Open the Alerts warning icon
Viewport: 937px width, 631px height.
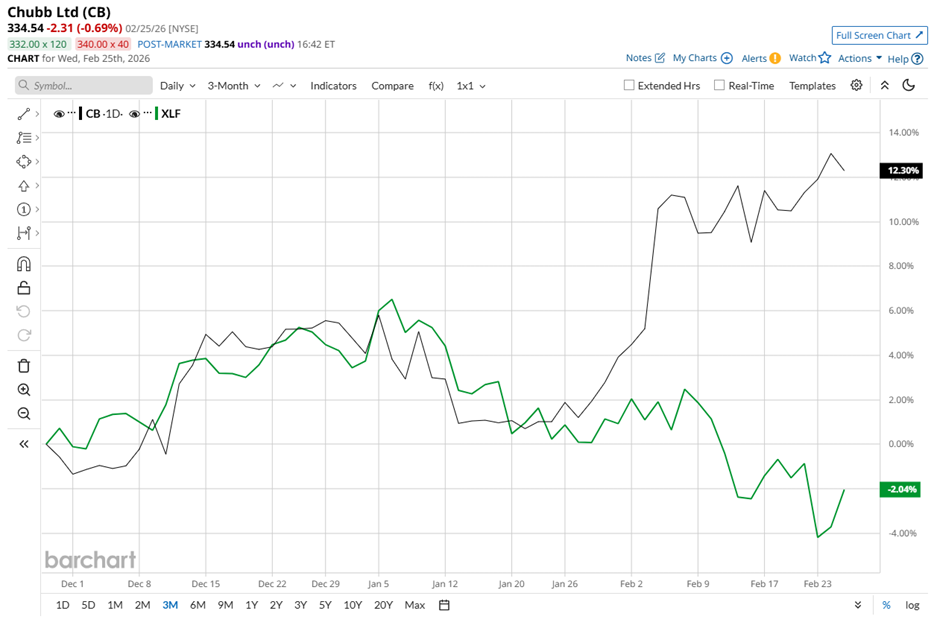pyautogui.click(x=775, y=58)
